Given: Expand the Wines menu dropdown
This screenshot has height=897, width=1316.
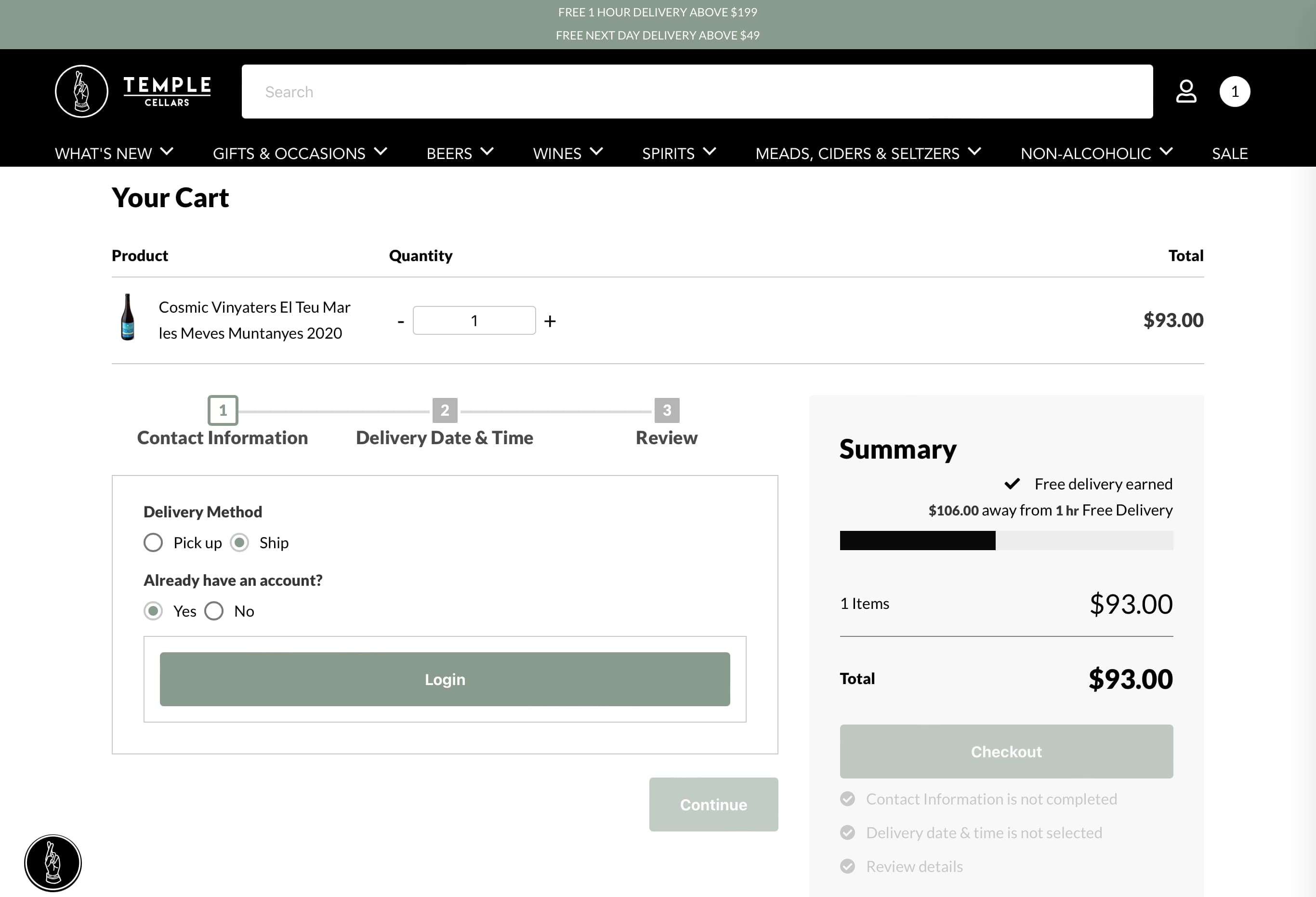Looking at the screenshot, I should tap(567, 153).
